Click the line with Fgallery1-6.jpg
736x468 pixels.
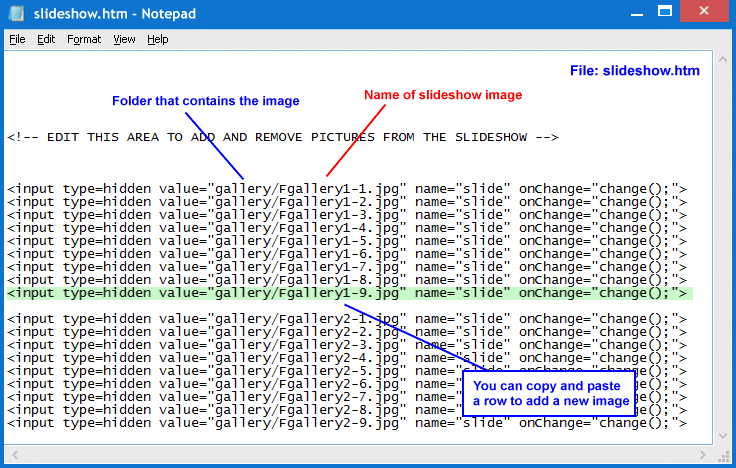click(347, 254)
